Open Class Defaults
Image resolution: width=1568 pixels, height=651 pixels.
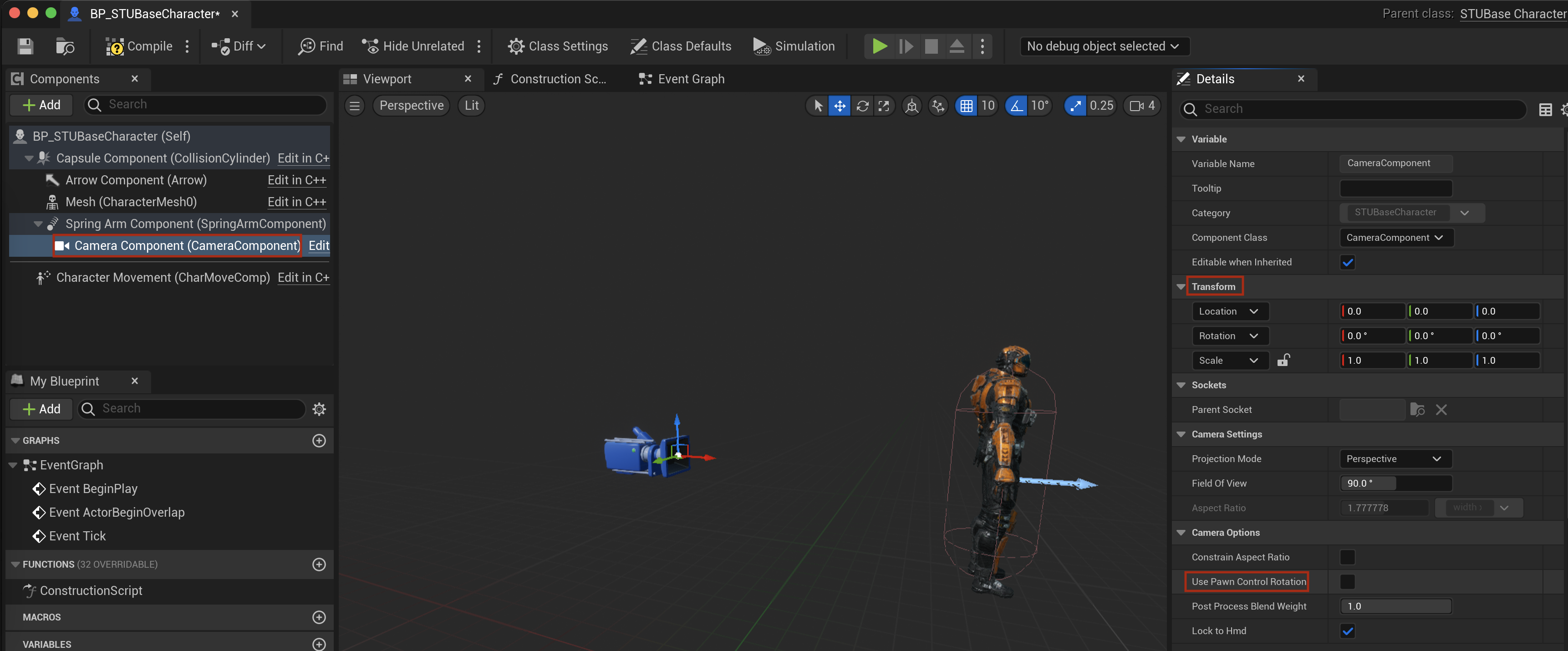(x=681, y=46)
